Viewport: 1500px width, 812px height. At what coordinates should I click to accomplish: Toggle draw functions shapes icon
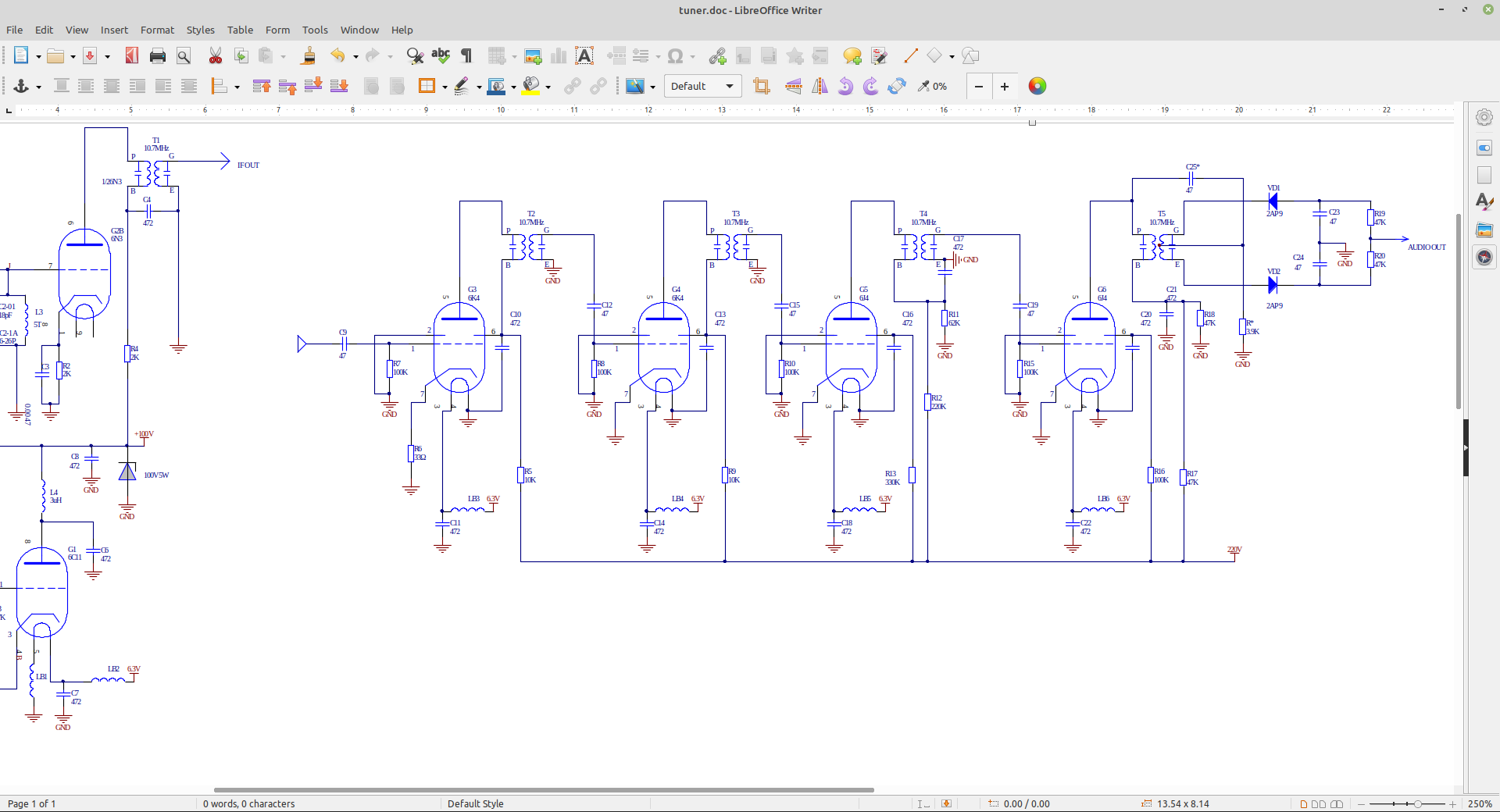971,55
